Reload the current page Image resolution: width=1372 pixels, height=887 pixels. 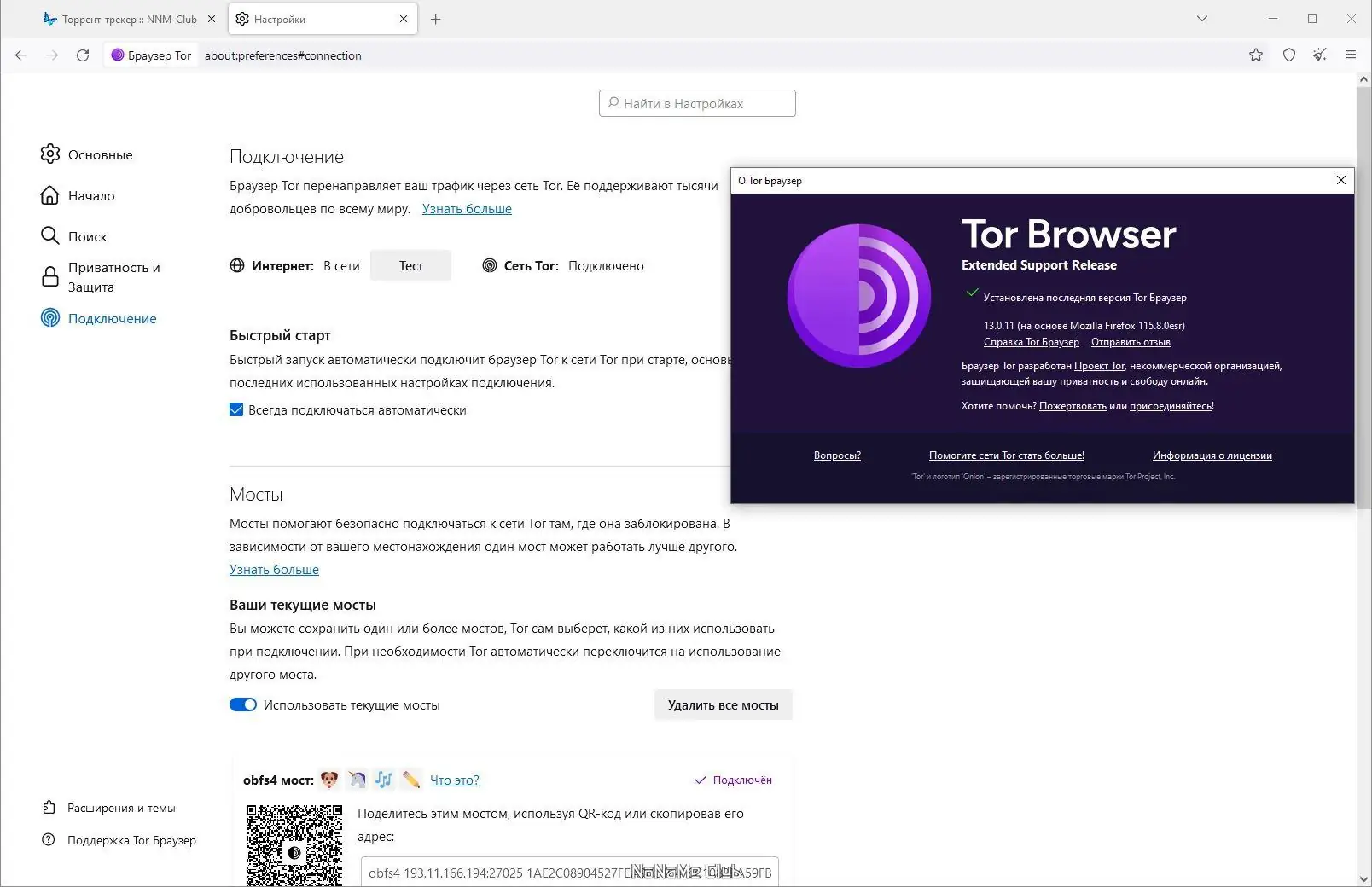(83, 55)
